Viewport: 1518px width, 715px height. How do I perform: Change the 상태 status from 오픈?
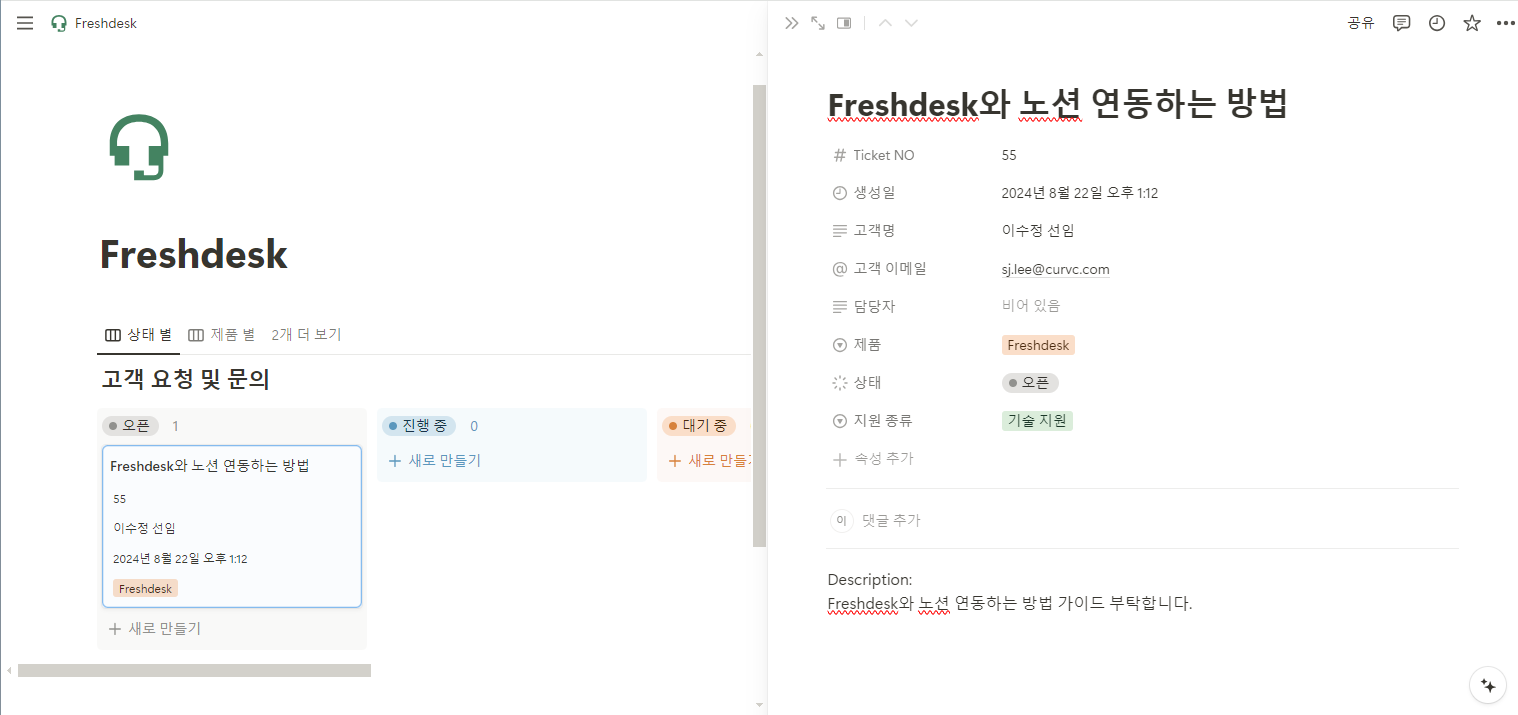(x=1030, y=383)
